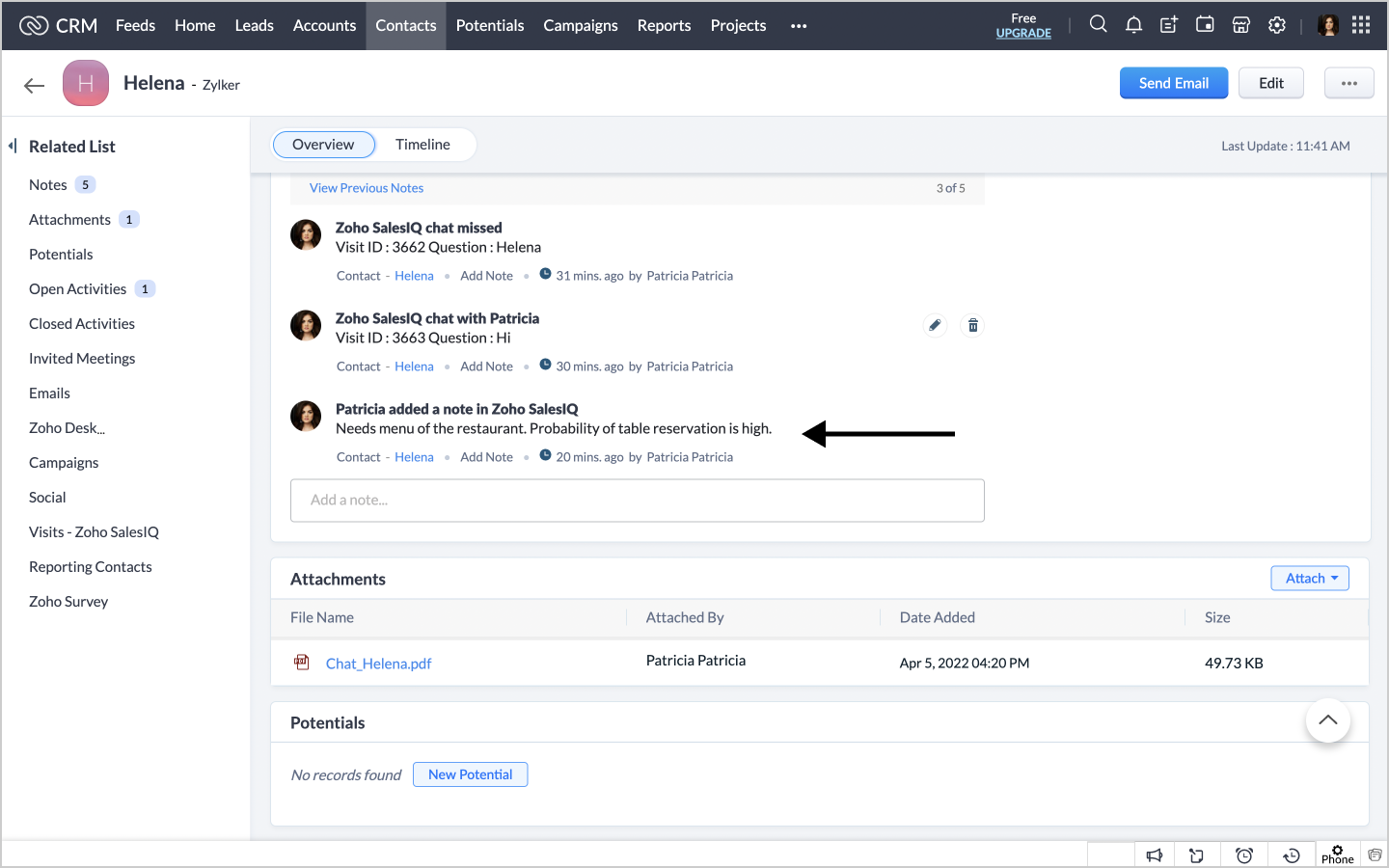Open the calendar icon in top bar

click(x=1205, y=25)
